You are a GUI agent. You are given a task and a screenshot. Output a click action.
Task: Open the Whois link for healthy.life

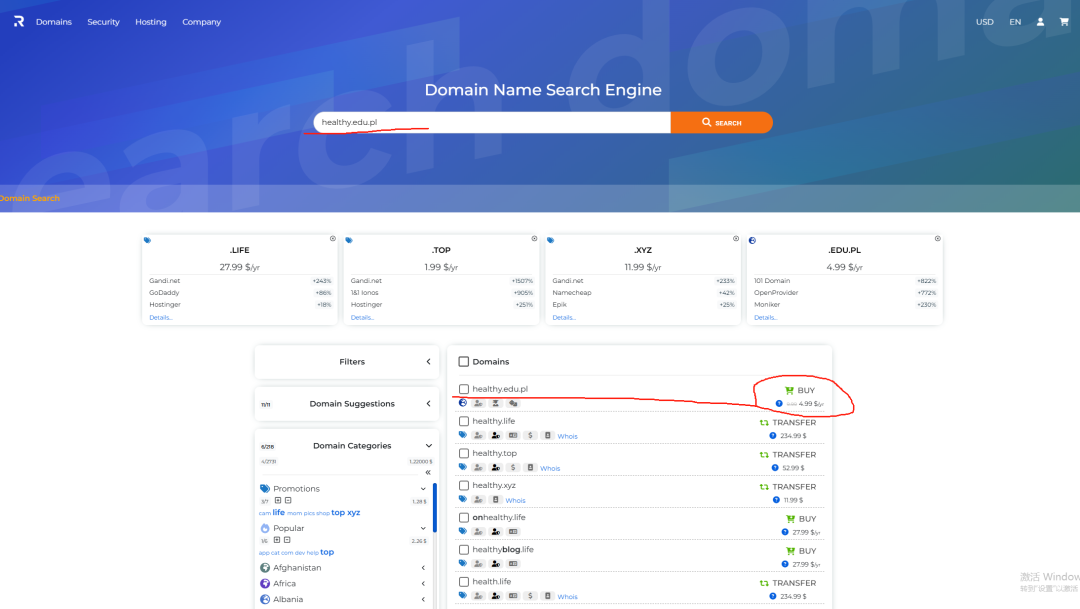click(x=567, y=436)
